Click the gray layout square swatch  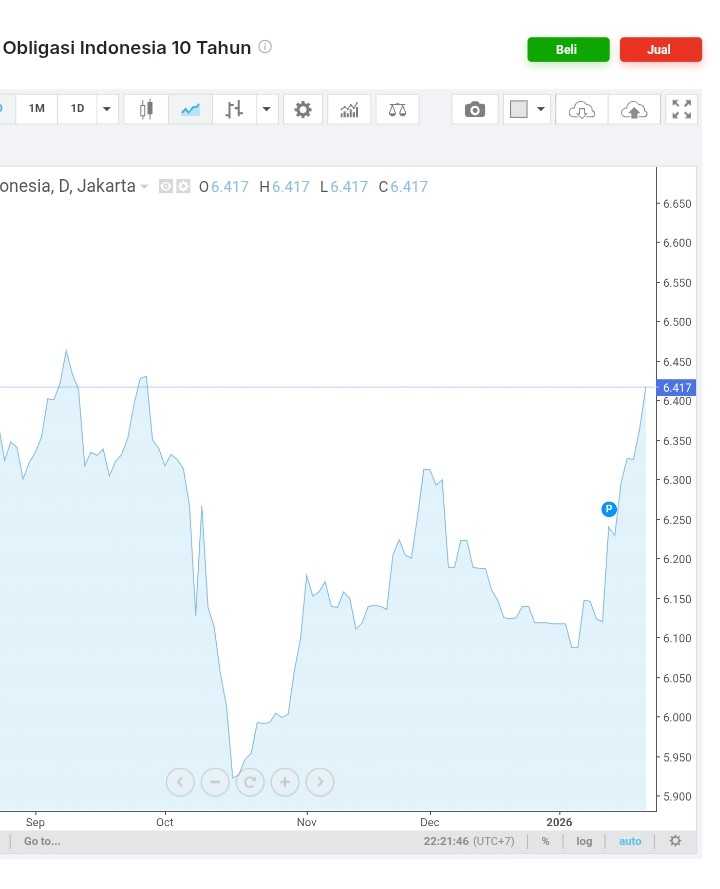tap(519, 109)
